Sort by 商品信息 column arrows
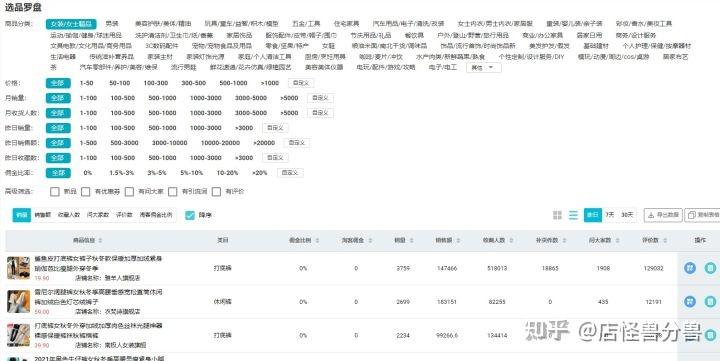 click(x=101, y=241)
